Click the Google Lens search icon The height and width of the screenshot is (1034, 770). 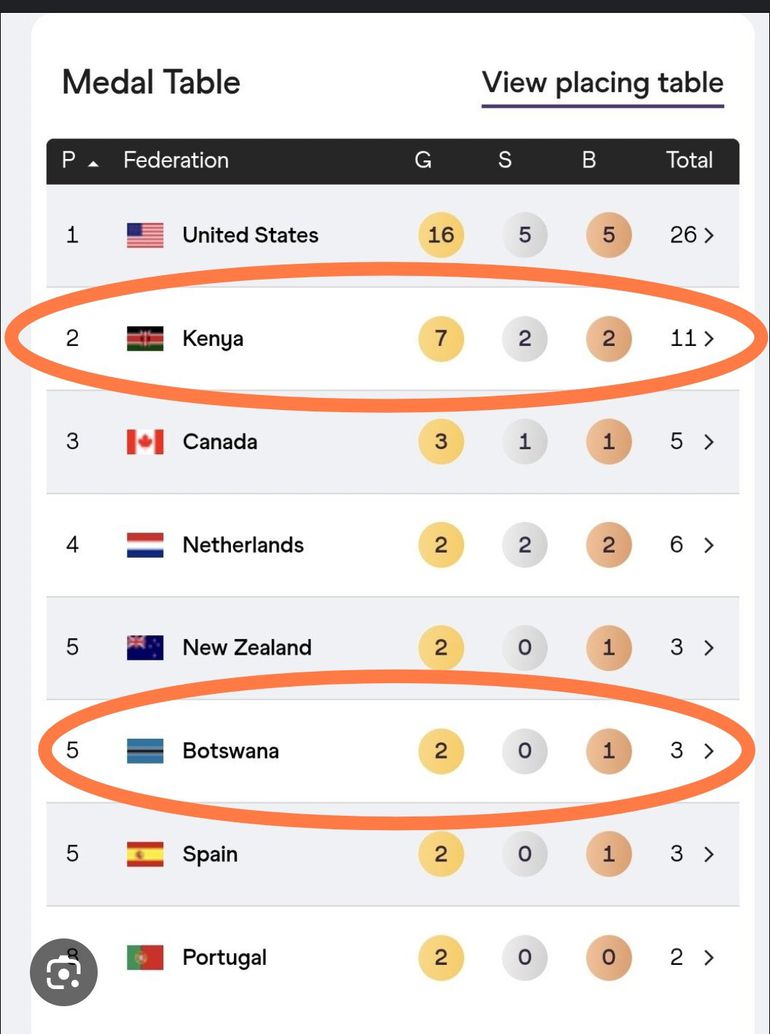[x=64, y=970]
